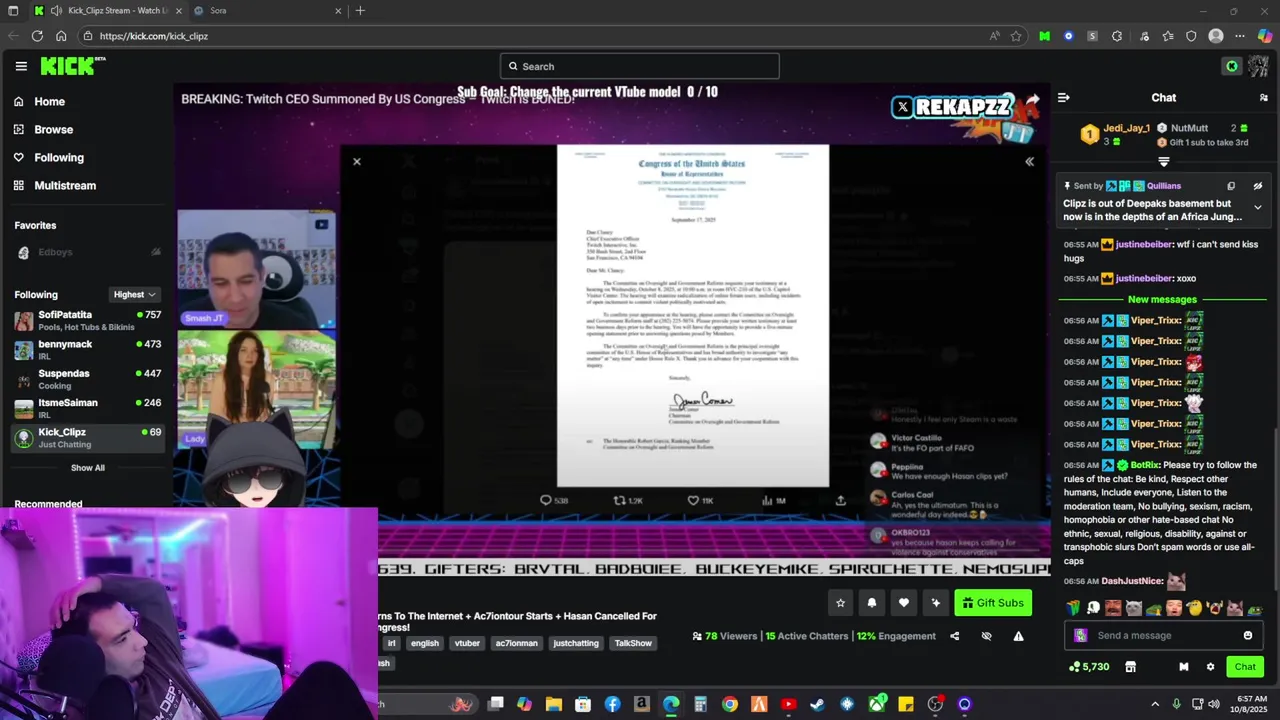
Task: Mute the Kick_Clipz tab audio
Action: (56, 11)
